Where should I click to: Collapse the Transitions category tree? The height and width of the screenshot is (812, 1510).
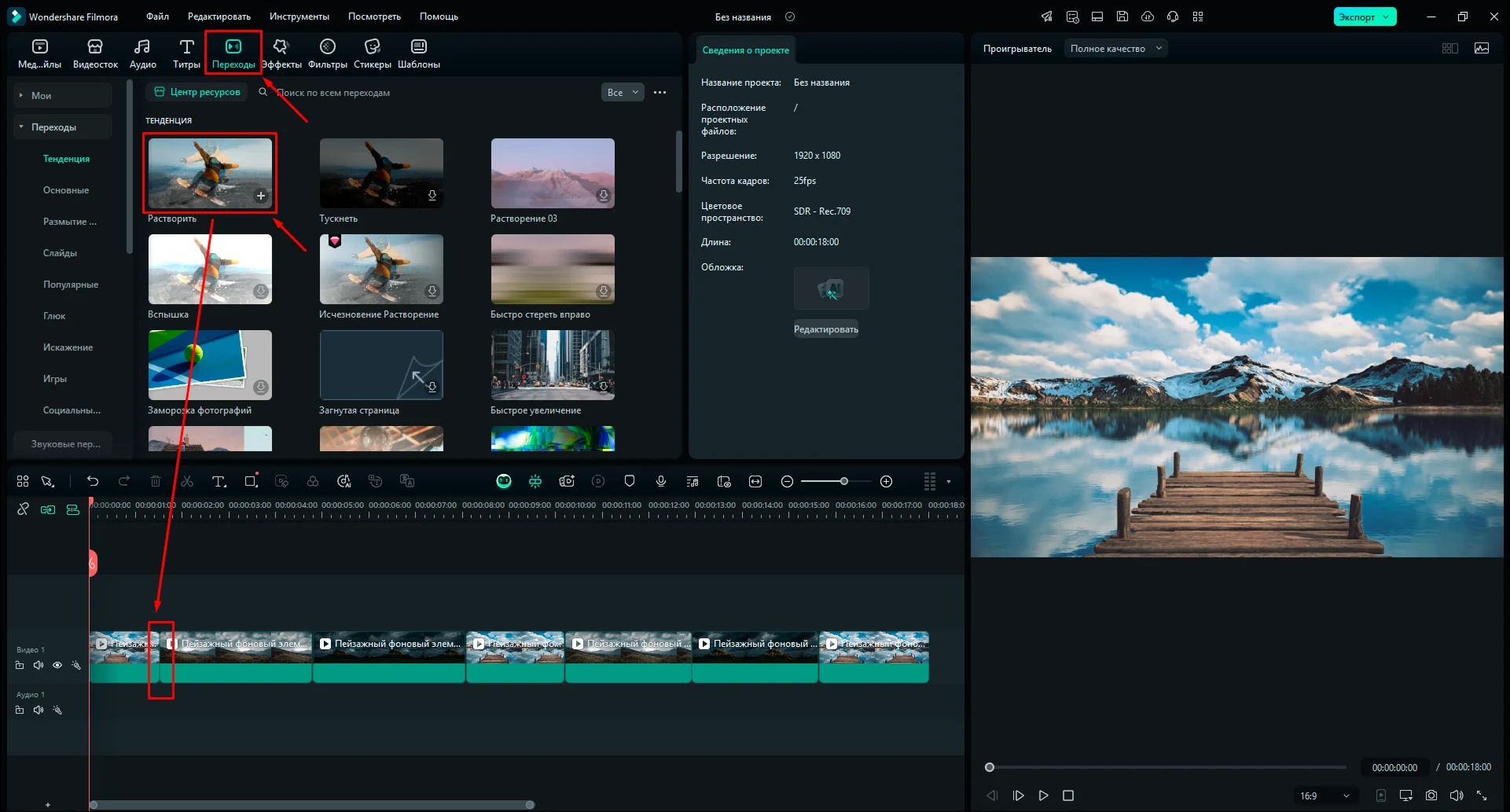click(21, 127)
